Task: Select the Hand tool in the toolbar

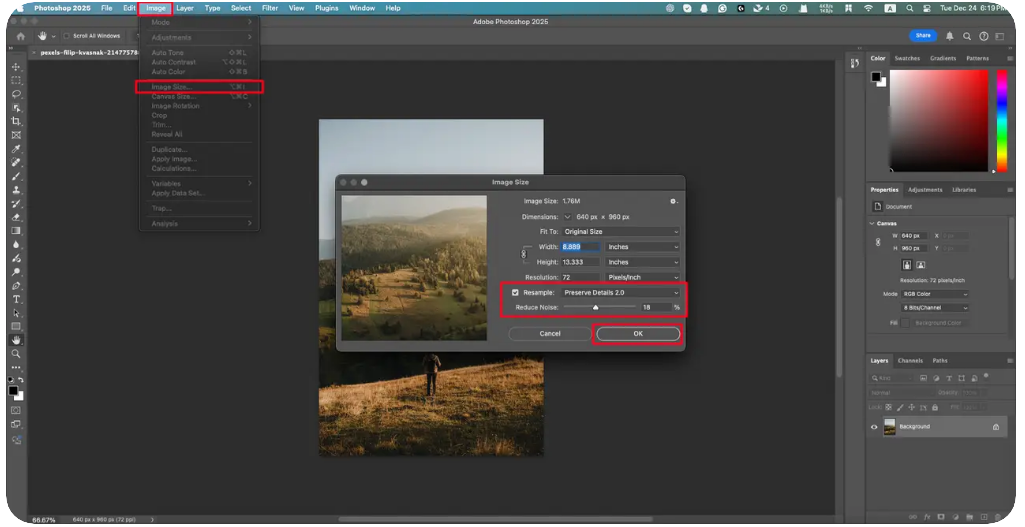Action: tap(16, 340)
